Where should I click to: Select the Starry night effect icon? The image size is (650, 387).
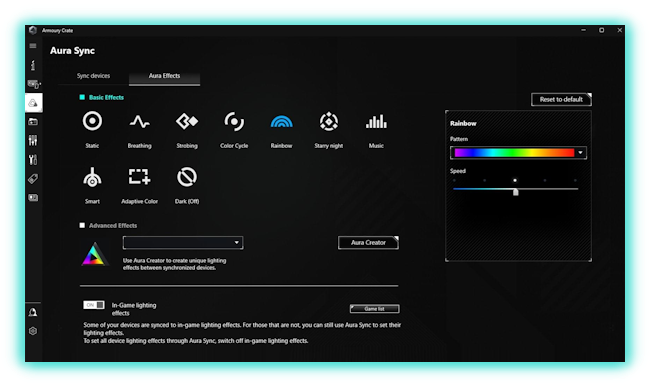[x=329, y=121]
